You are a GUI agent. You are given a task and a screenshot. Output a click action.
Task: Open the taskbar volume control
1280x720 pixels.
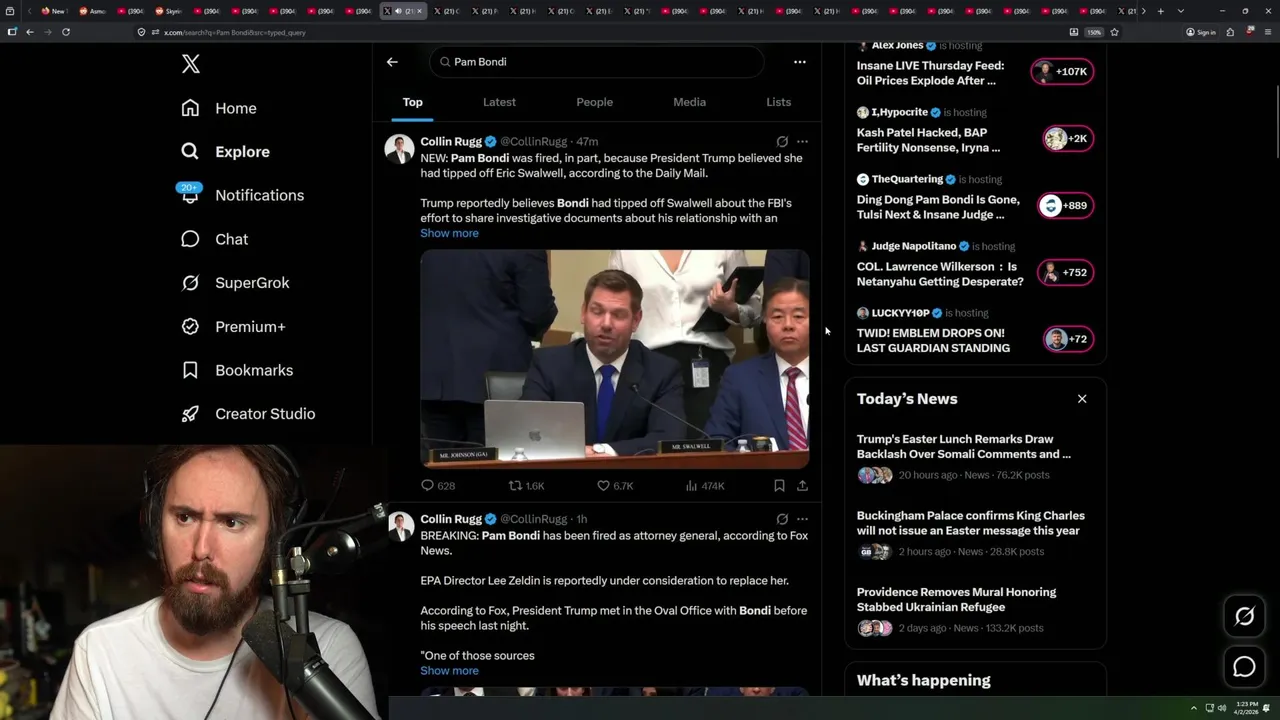[x=1222, y=708]
